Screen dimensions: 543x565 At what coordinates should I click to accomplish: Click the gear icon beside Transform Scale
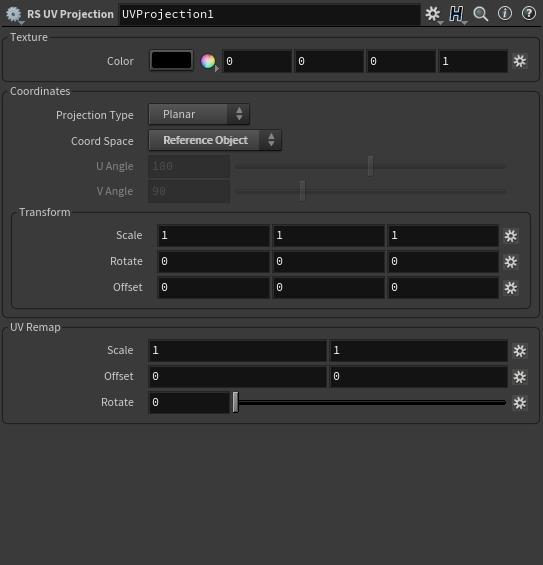click(x=511, y=236)
